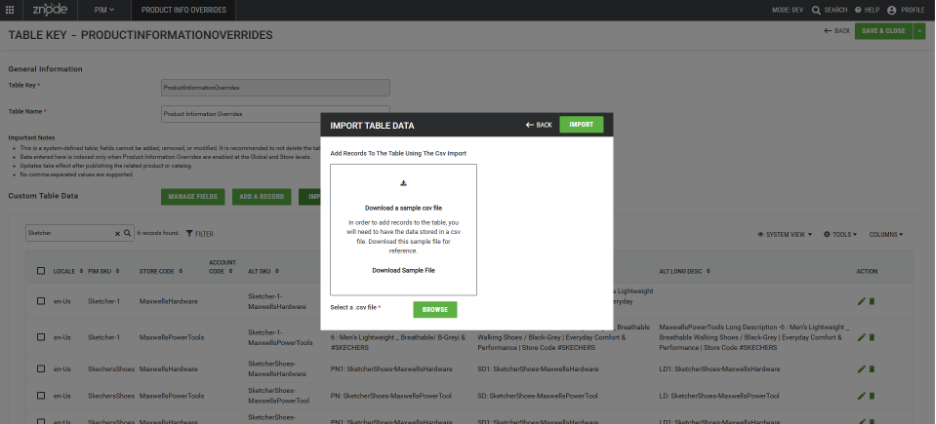Viewport: 936px width, 424px height.
Task: Click 'Download a sample csv file' heading
Action: pos(404,208)
